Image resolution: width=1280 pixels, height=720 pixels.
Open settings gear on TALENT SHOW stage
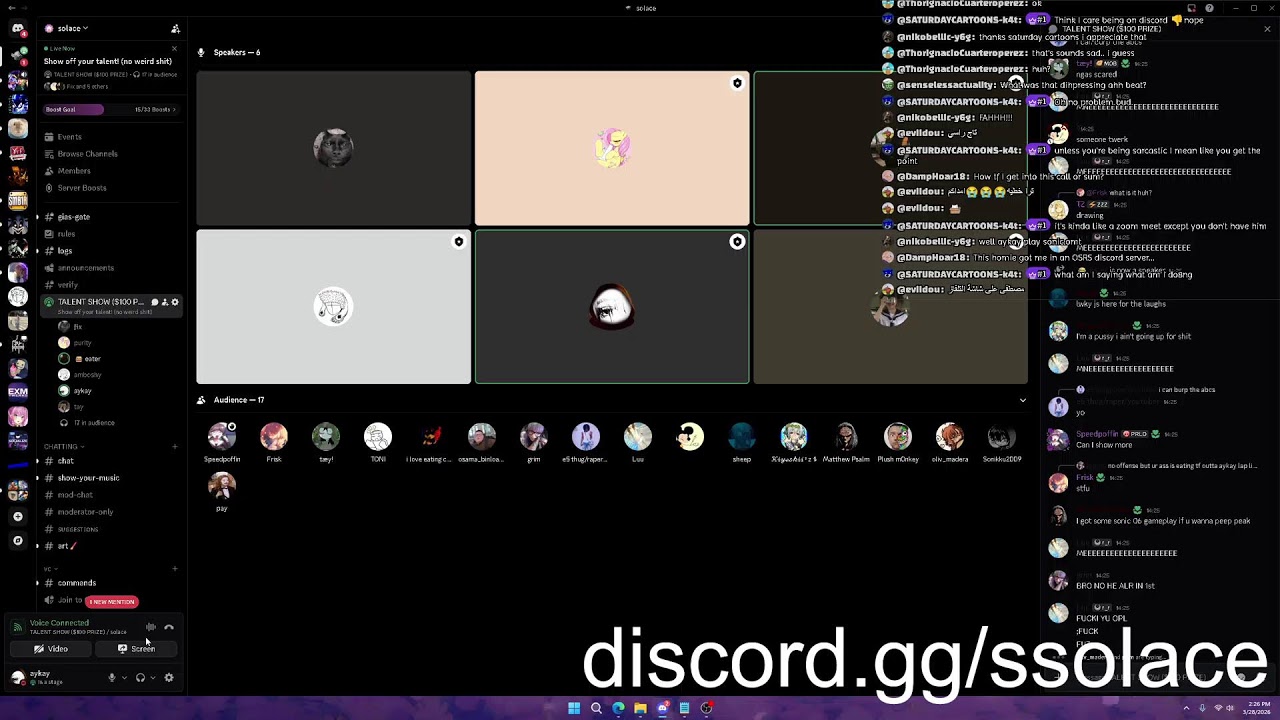coord(175,302)
